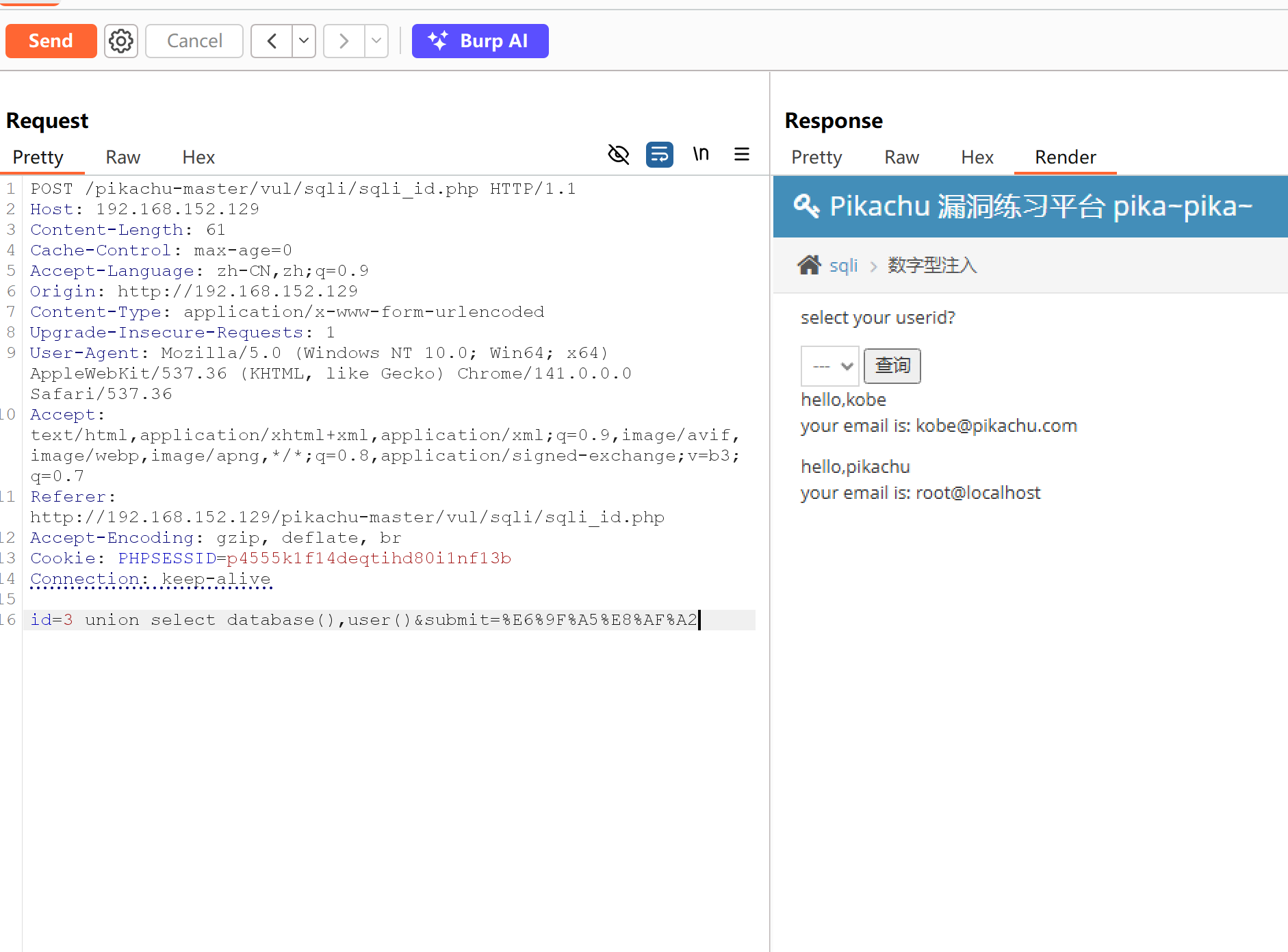Image resolution: width=1288 pixels, height=952 pixels.
Task: Click the PHPSESSID cookie value
Action: [x=369, y=558]
